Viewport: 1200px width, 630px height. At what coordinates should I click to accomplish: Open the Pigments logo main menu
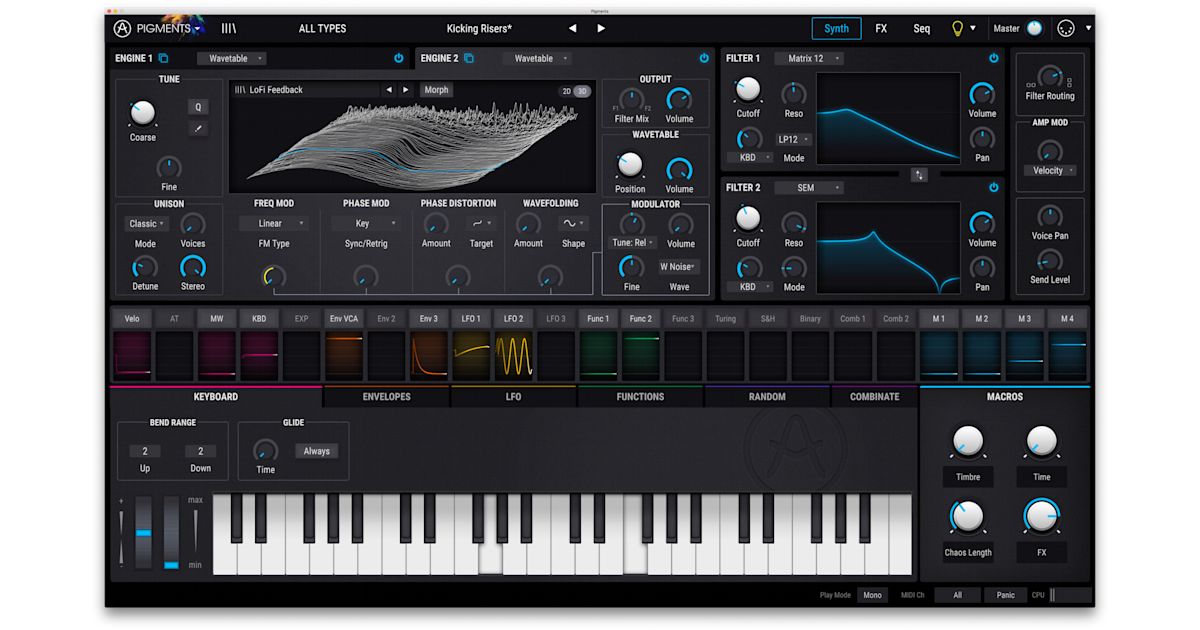click(x=158, y=28)
